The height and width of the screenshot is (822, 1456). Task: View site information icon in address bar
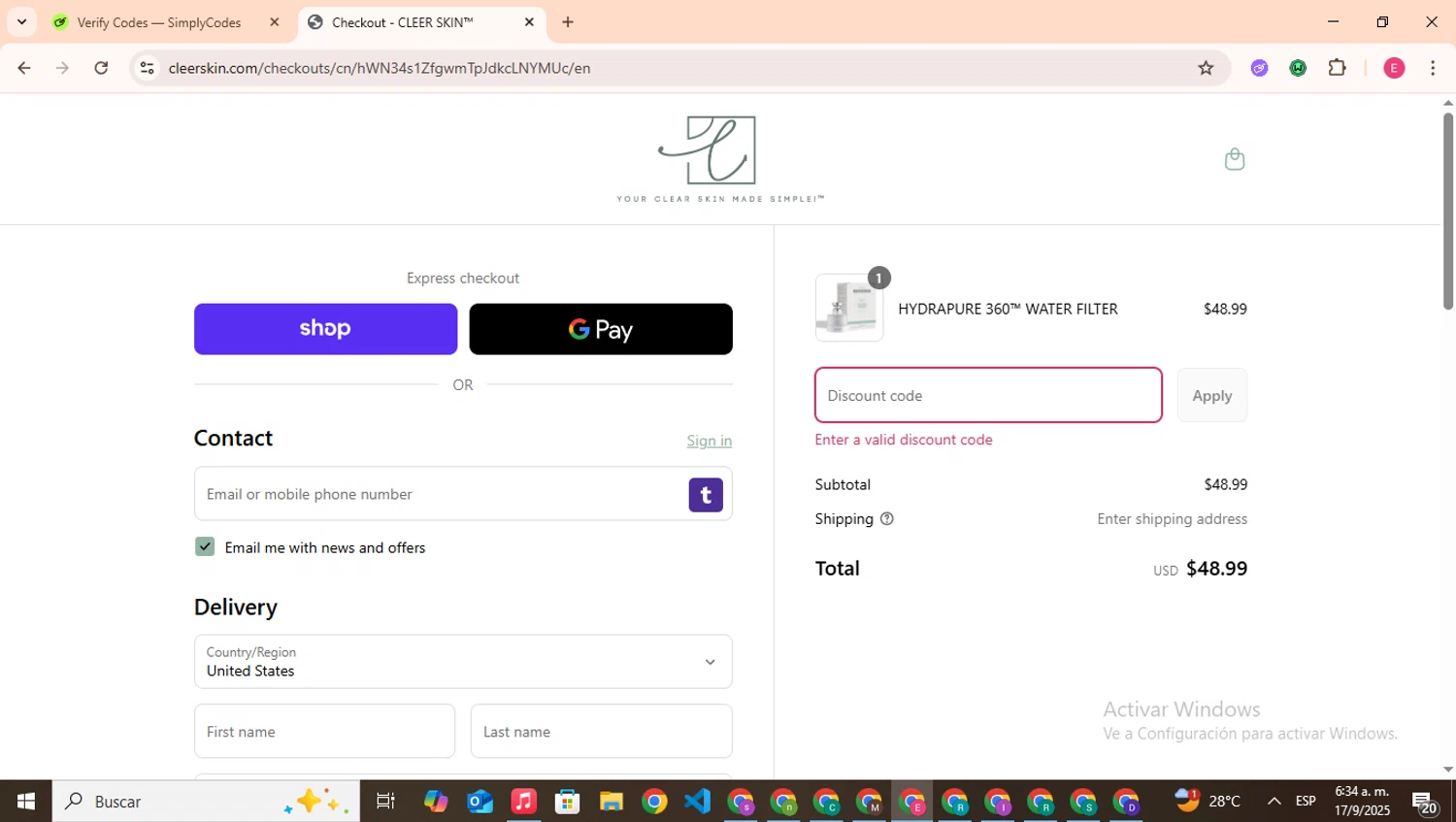point(147,68)
